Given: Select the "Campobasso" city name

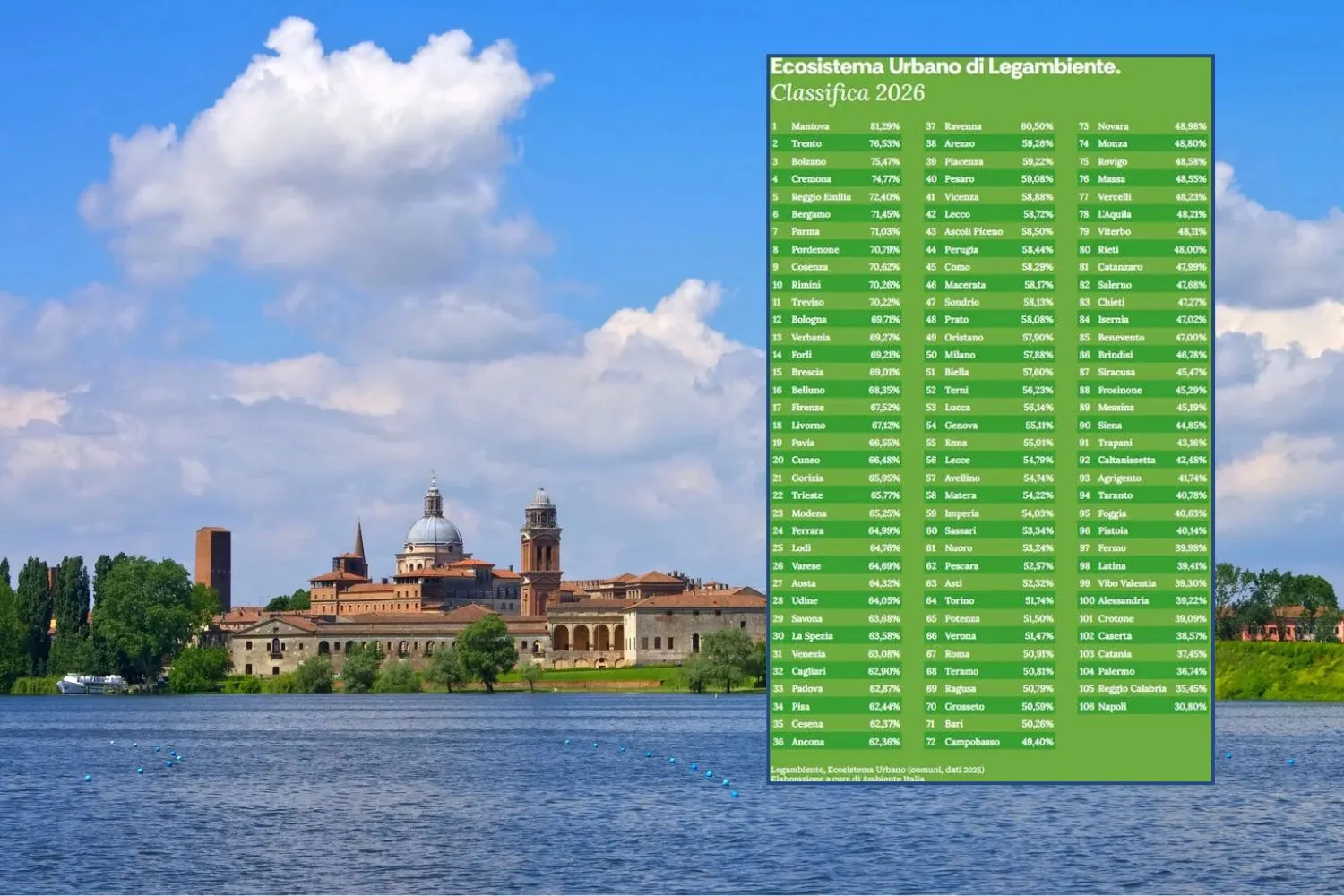Looking at the screenshot, I should coord(972,742).
